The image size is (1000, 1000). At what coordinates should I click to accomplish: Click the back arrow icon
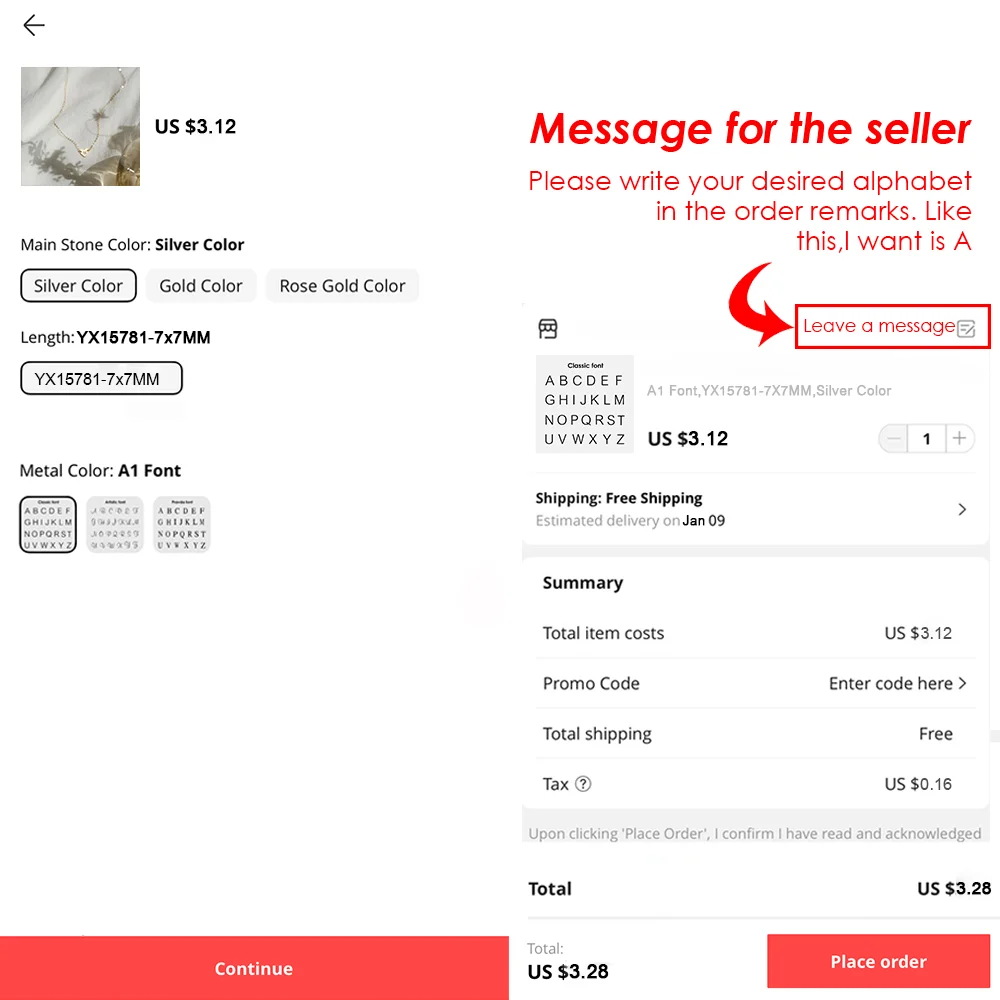[x=34, y=26]
